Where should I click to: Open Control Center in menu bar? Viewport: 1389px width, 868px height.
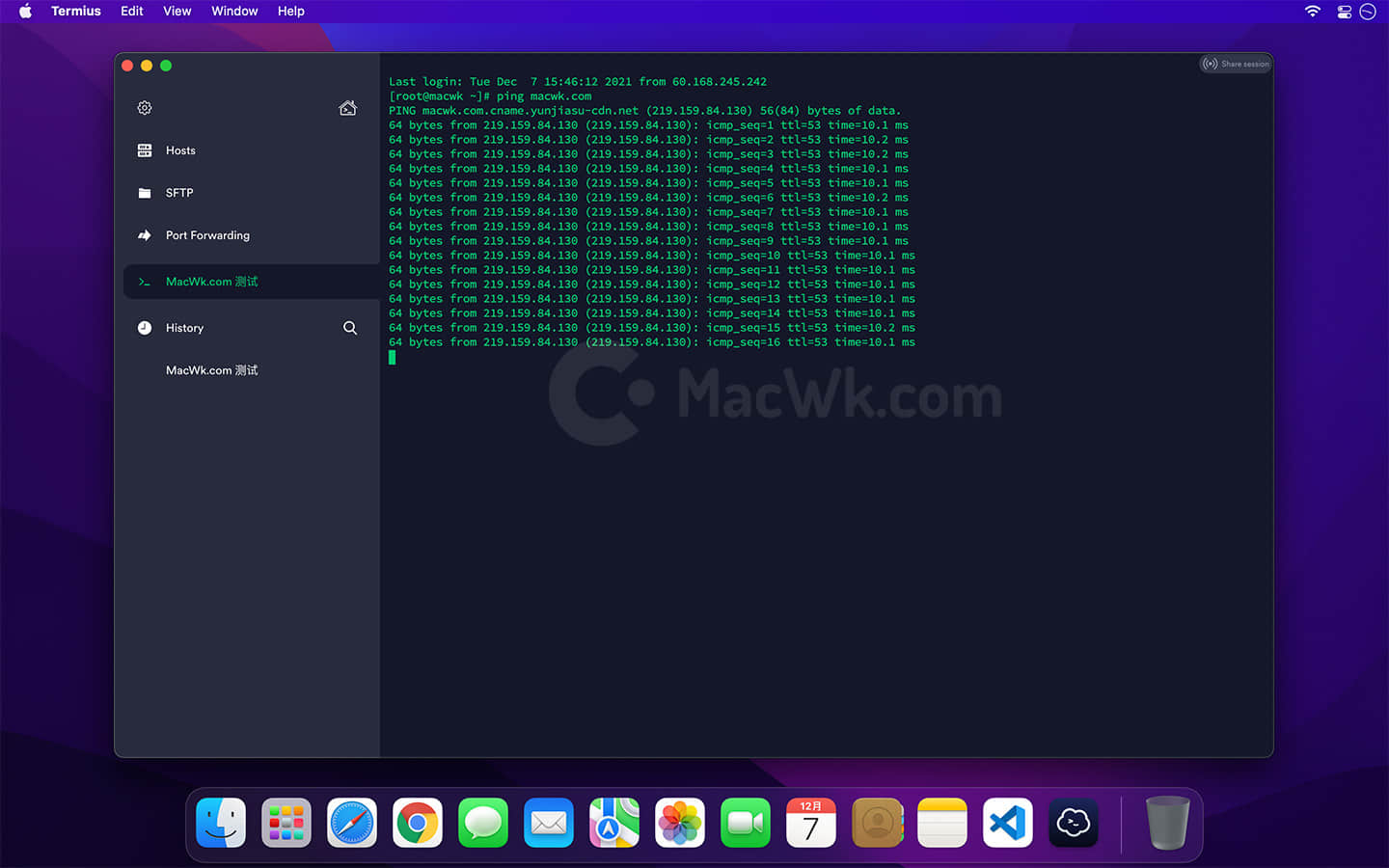[1344, 12]
